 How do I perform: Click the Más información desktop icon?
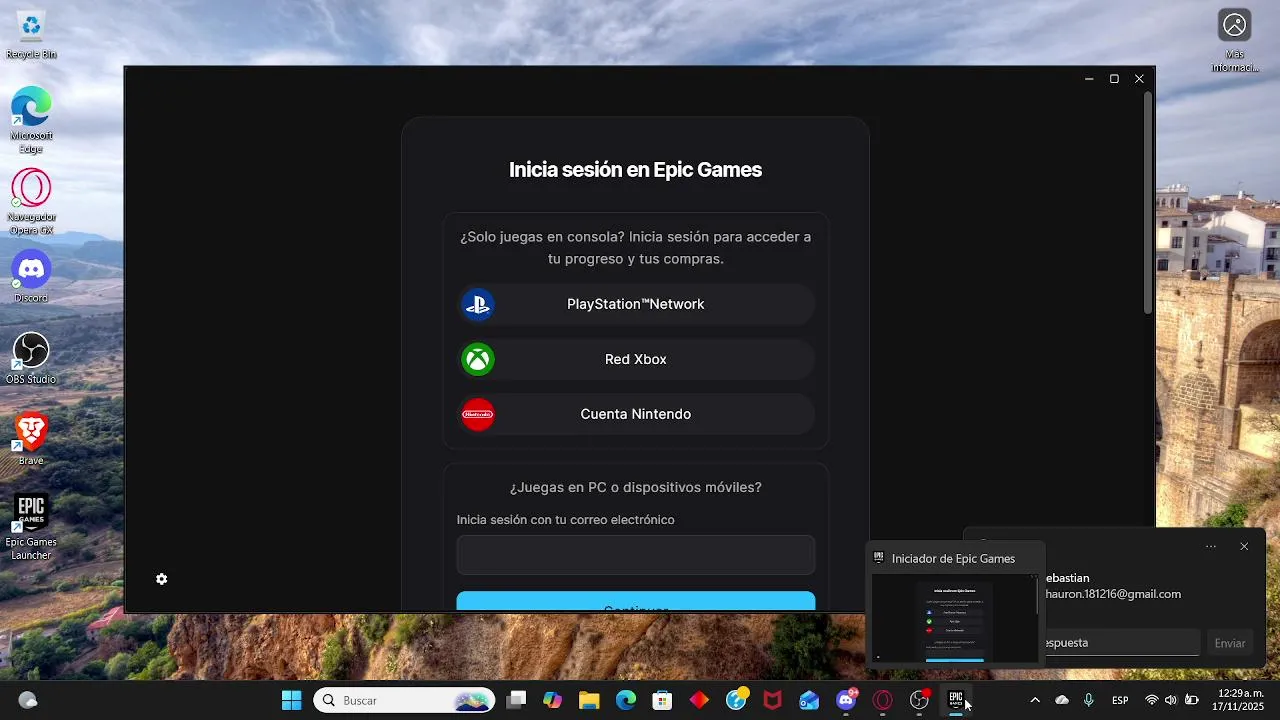tap(1235, 41)
